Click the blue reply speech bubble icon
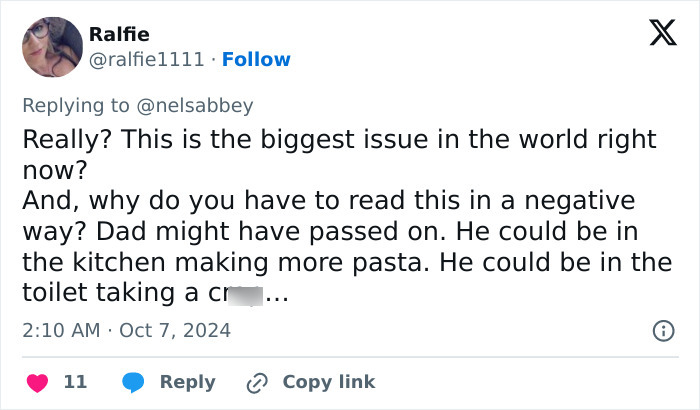The image size is (700, 410). tap(132, 382)
